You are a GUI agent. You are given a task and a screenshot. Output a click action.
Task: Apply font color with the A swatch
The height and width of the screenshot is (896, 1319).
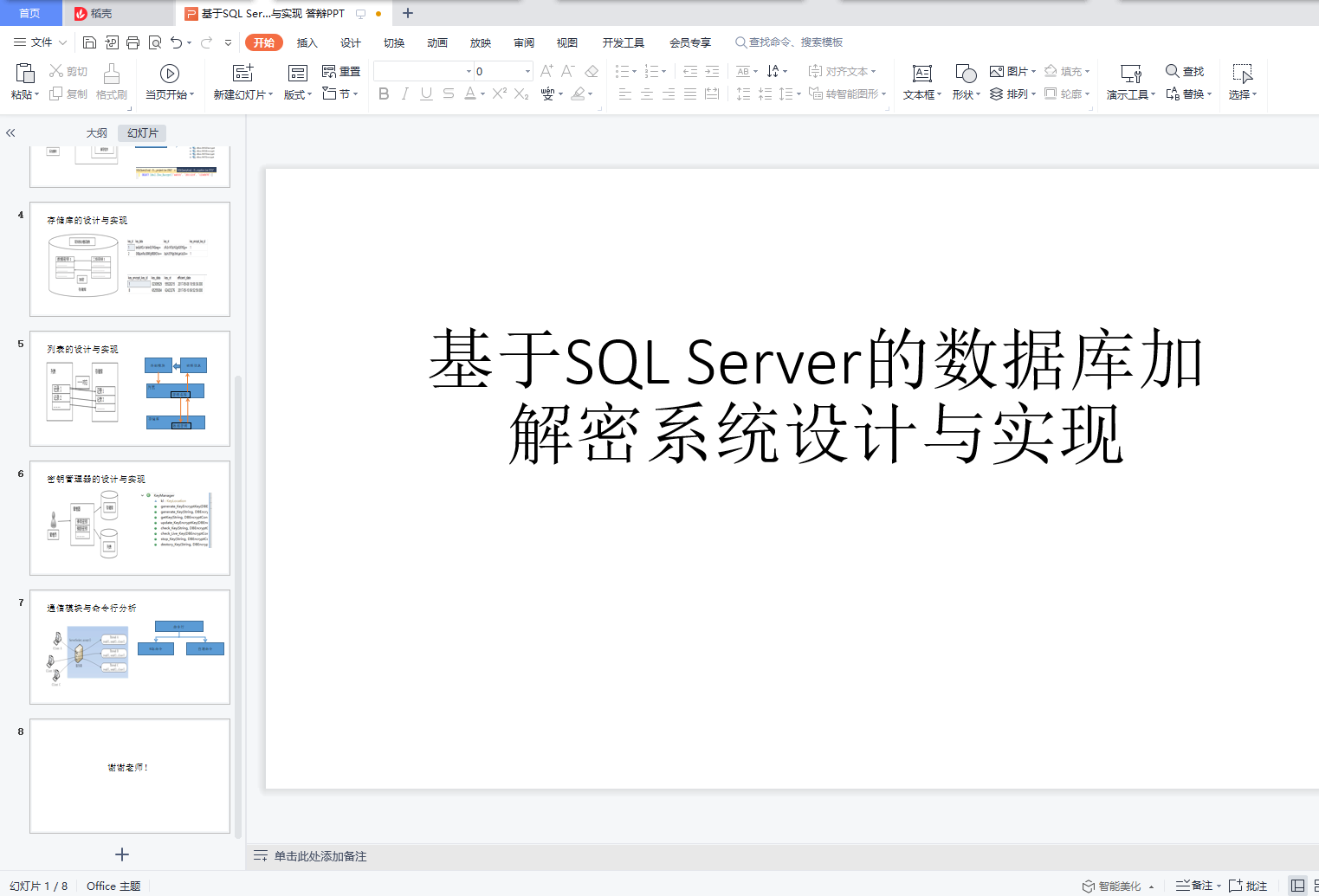pos(470,93)
